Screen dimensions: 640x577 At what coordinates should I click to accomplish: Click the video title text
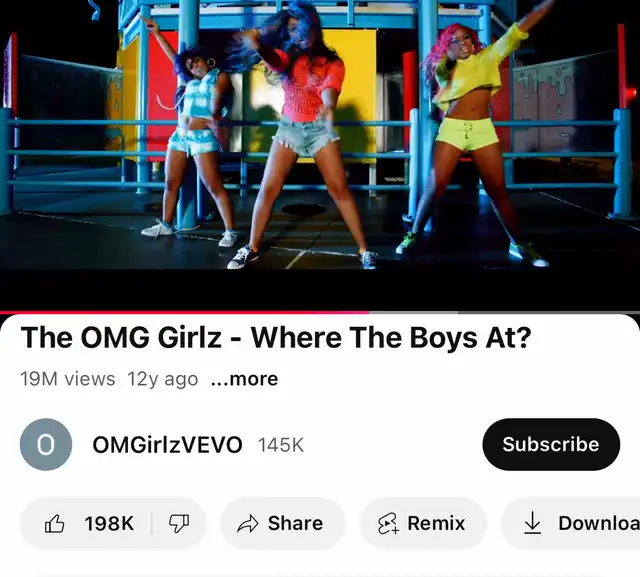pyautogui.click(x=276, y=338)
